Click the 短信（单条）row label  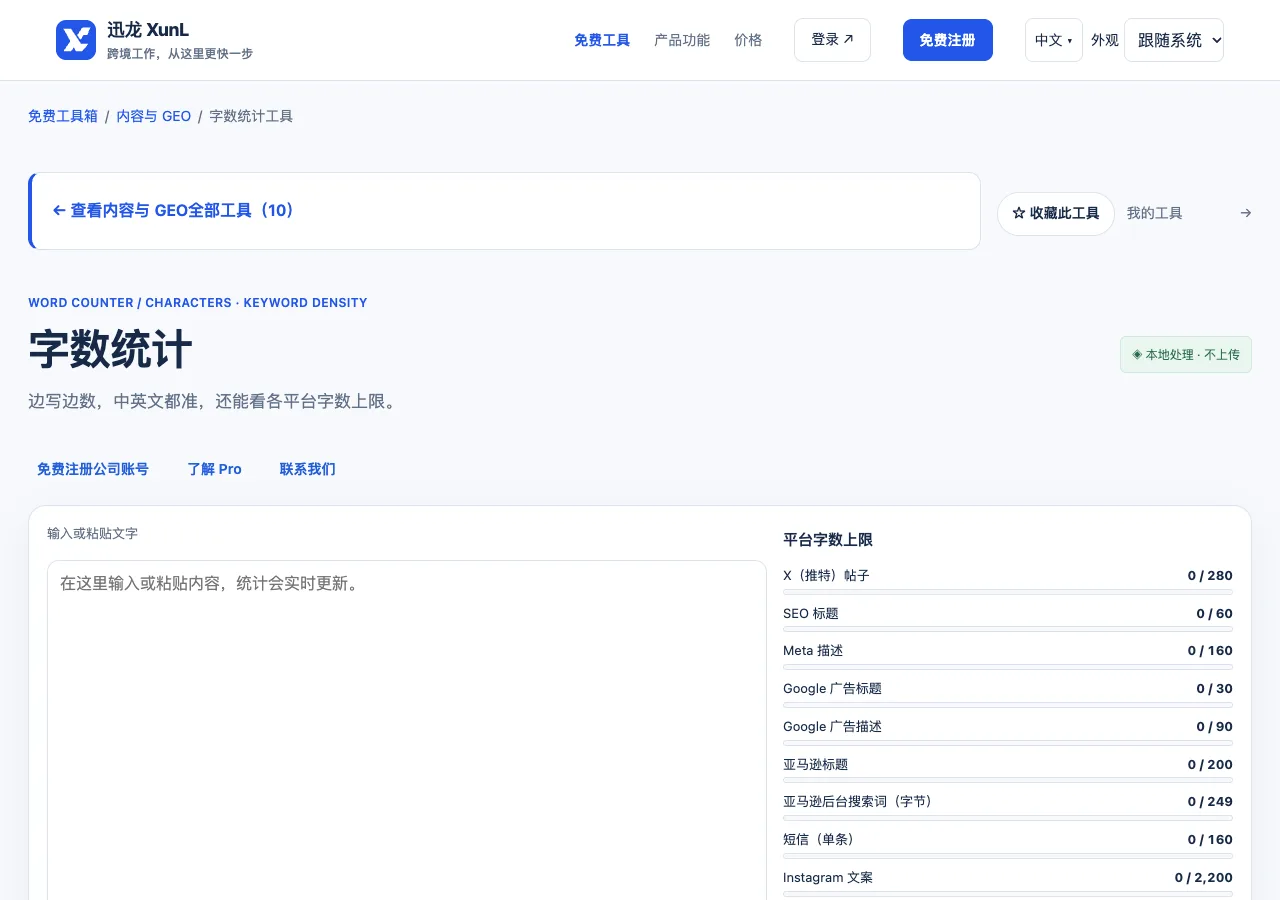(x=819, y=840)
